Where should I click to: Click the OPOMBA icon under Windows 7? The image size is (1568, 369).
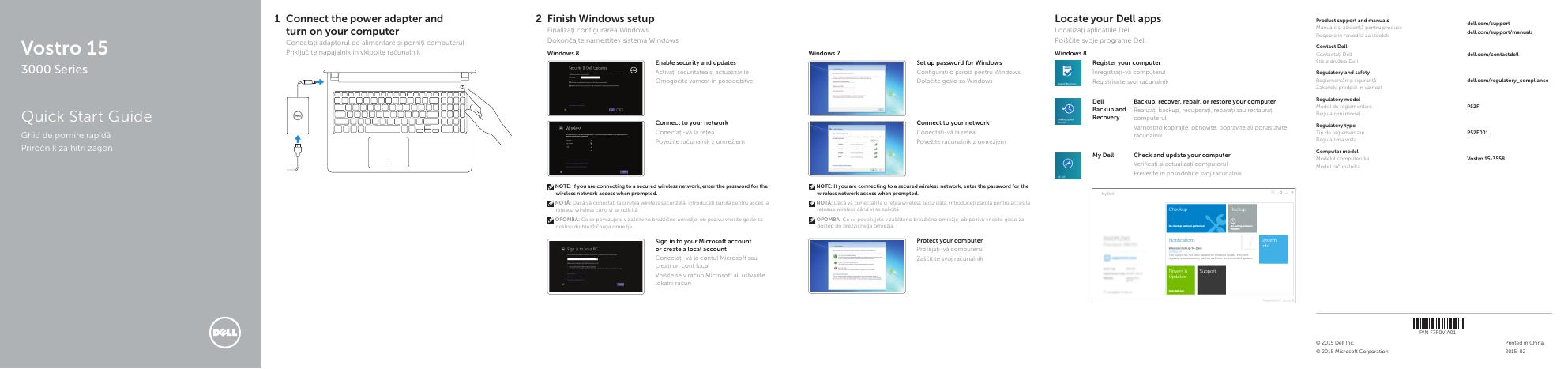click(811, 219)
